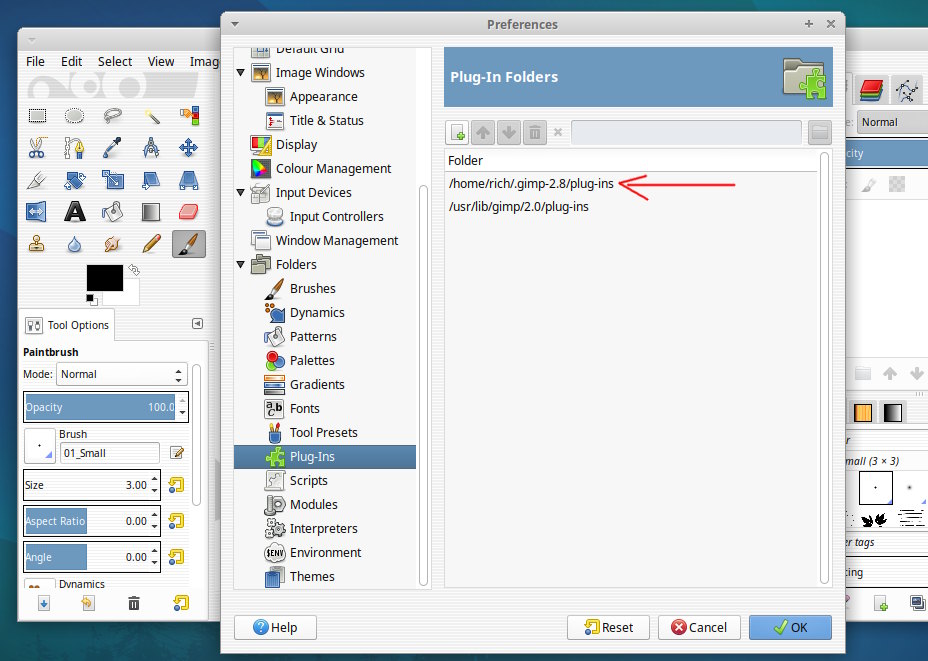Select the Blur/Sharpen droplet tool

(75, 243)
